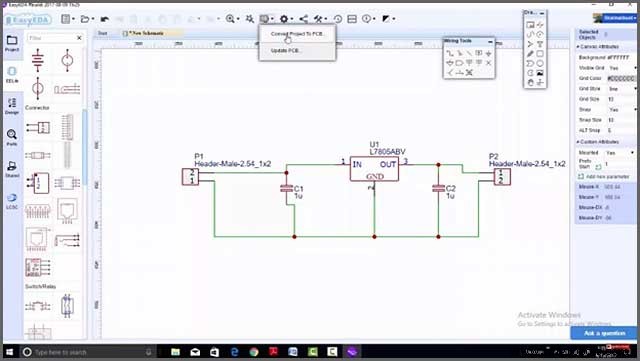Click the Settings gear toolbar icon
The image size is (640, 361).
click(x=284, y=19)
